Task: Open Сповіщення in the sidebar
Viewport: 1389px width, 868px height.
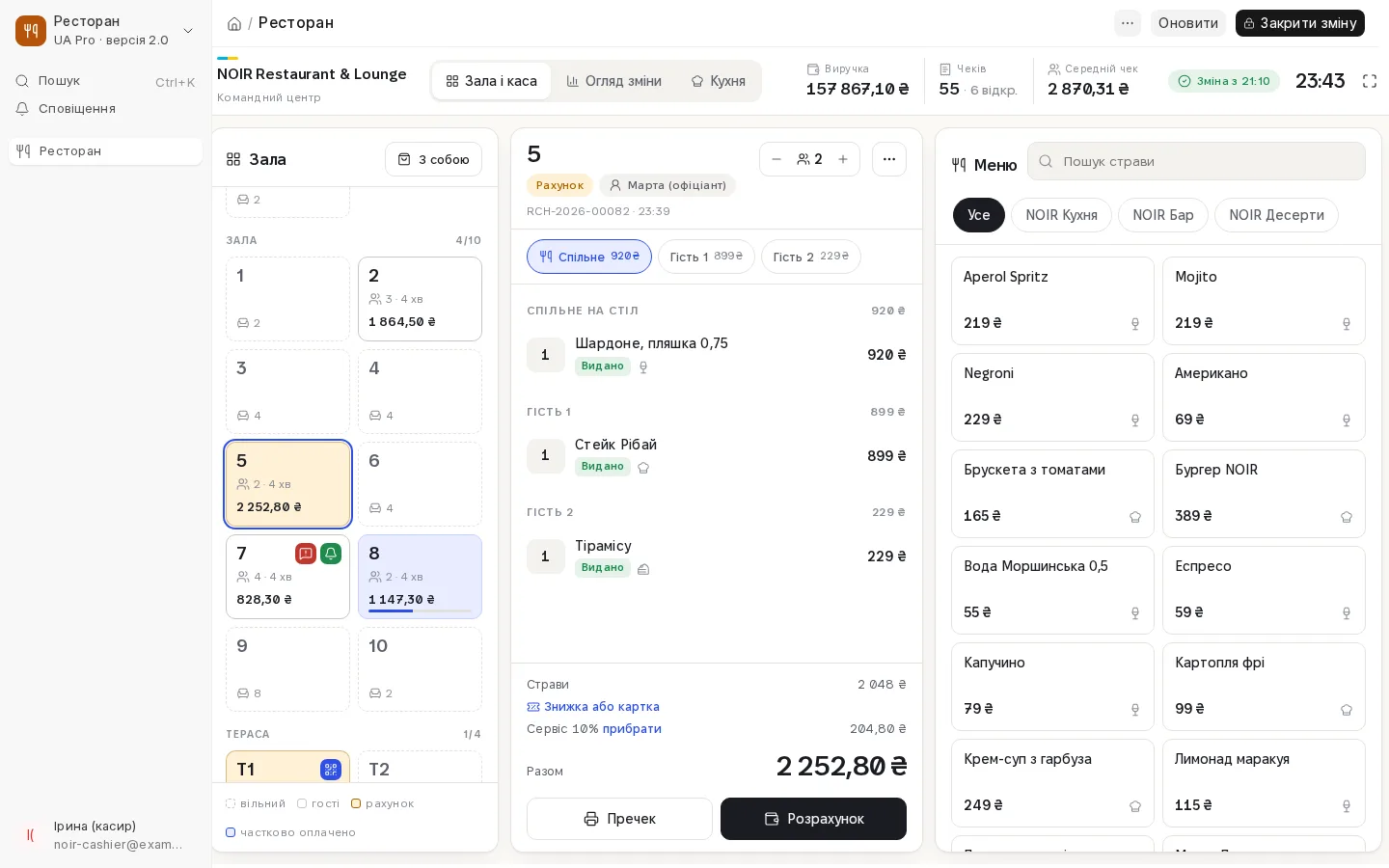Action: (106, 109)
